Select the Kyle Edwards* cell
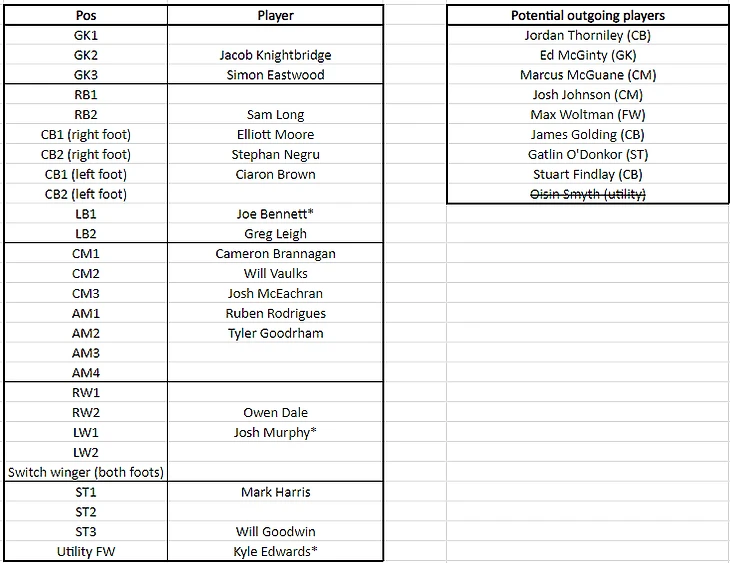730x563 pixels. pyautogui.click(x=275, y=551)
